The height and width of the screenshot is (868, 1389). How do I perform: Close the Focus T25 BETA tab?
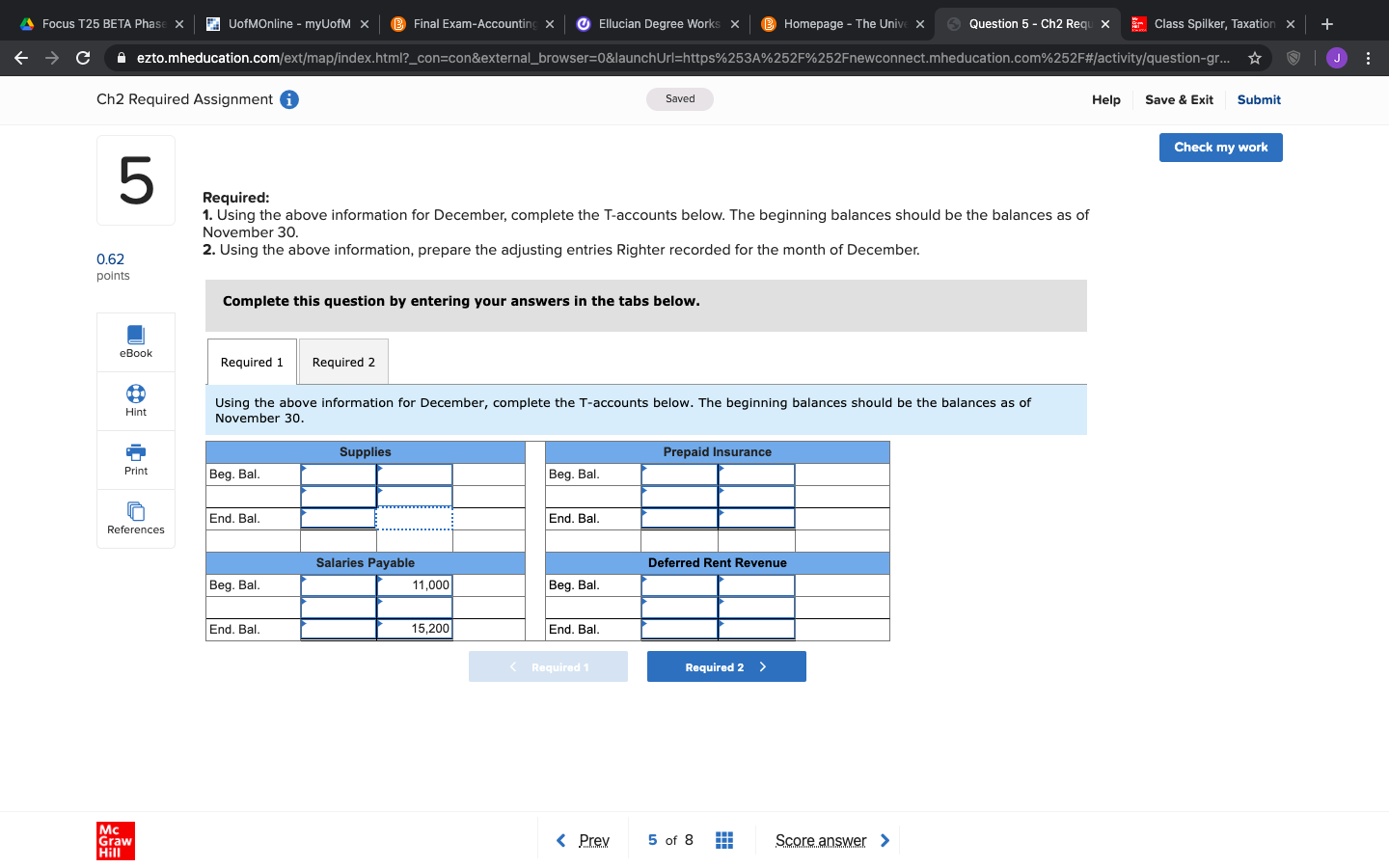pos(179,24)
